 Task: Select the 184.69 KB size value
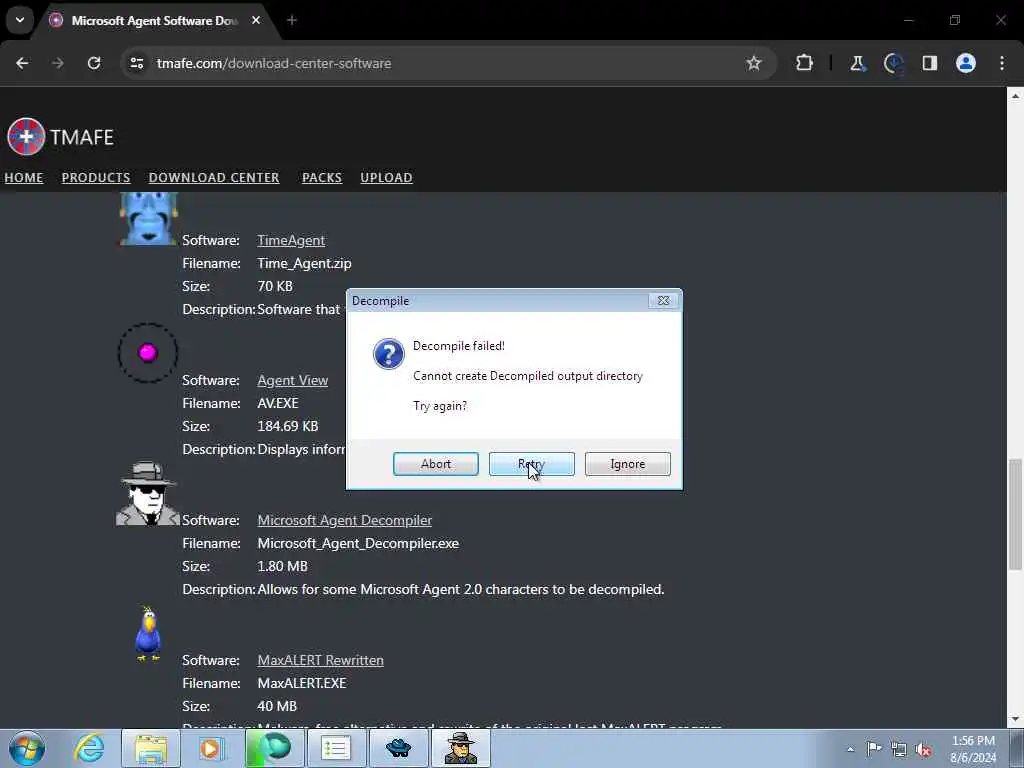point(288,426)
